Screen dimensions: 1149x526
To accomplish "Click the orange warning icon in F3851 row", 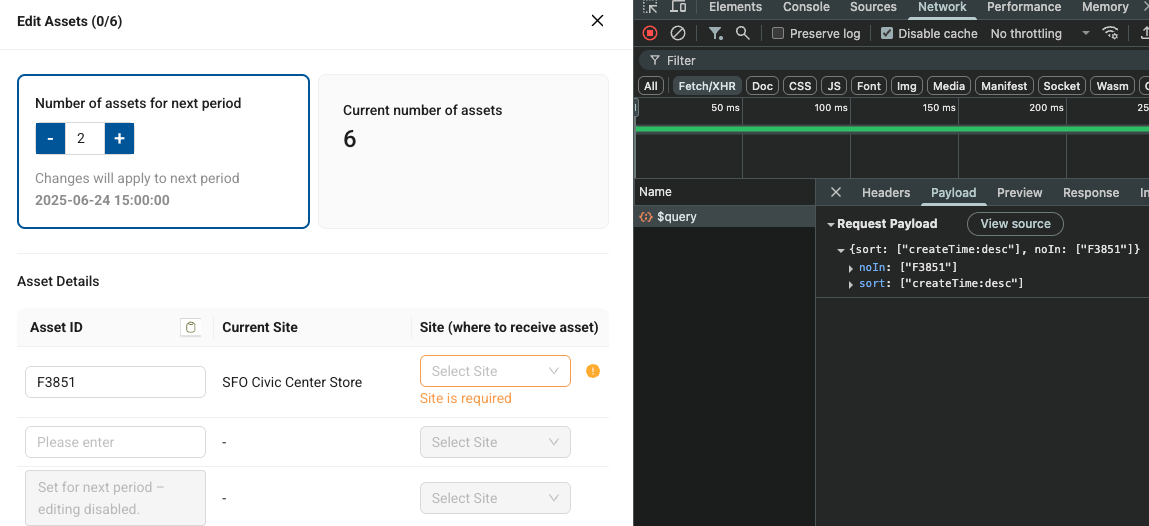I will point(593,371).
